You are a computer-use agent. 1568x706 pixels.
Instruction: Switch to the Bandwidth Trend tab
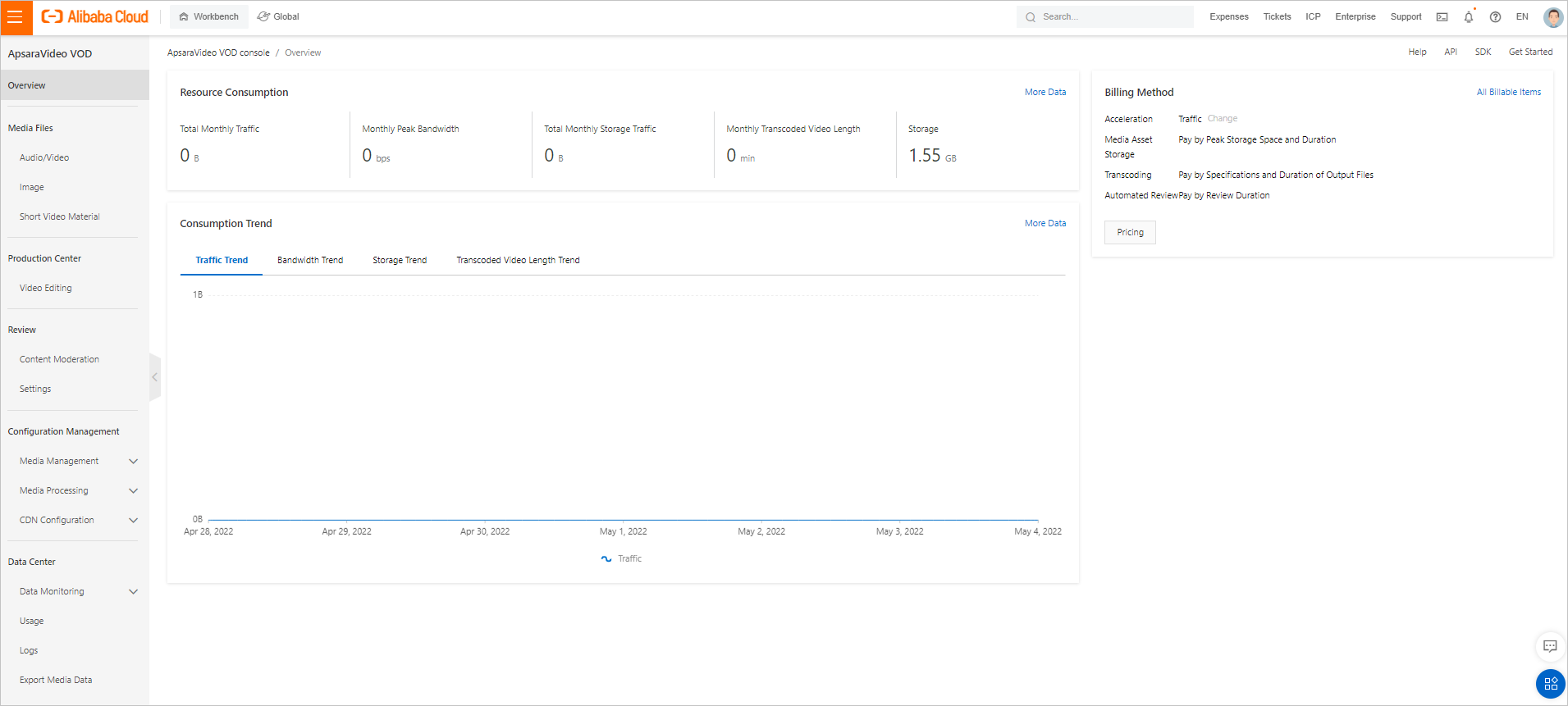[x=310, y=260]
